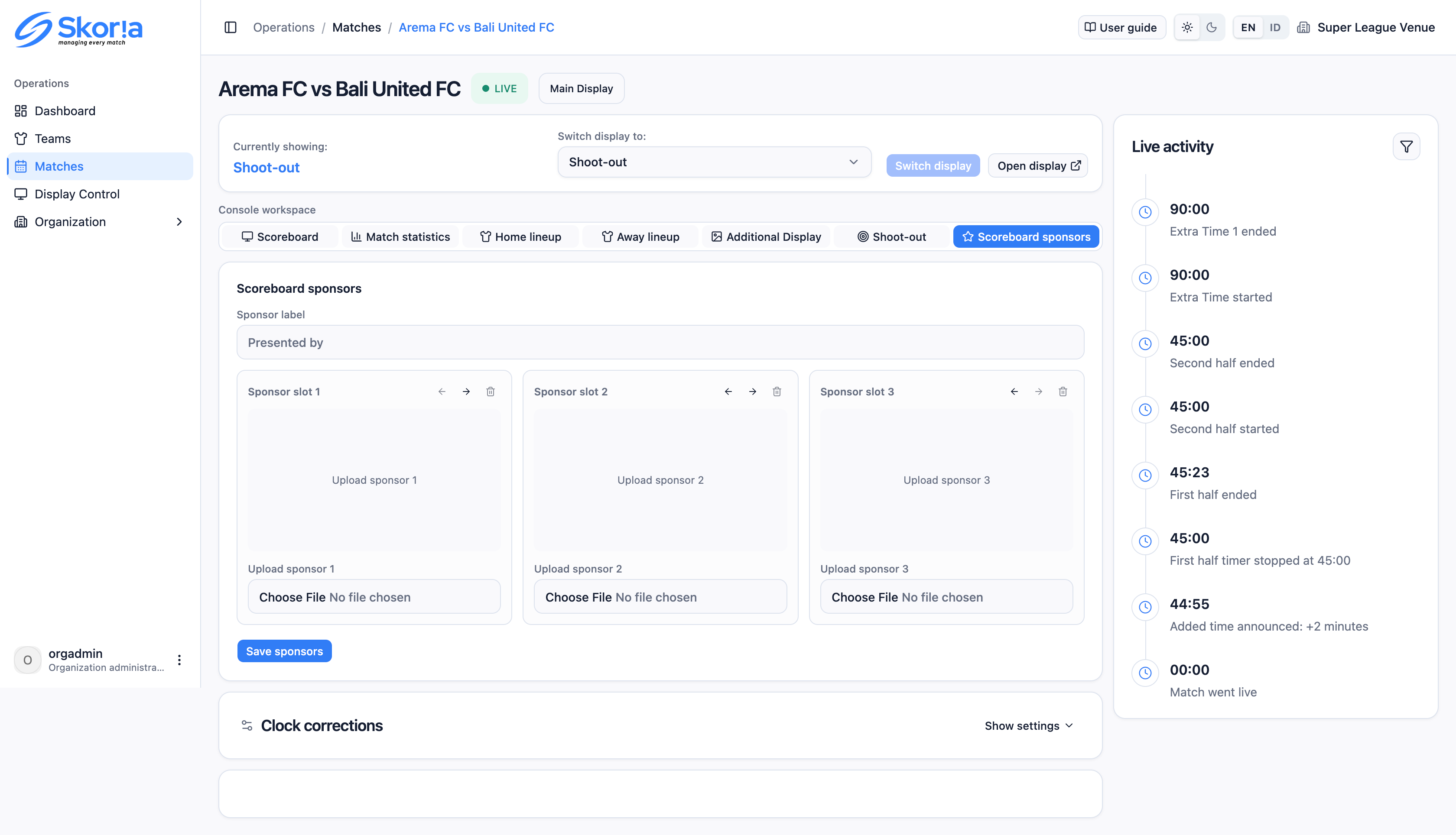Click clock icon for Match went live
The image size is (1456, 835).
[1145, 673]
